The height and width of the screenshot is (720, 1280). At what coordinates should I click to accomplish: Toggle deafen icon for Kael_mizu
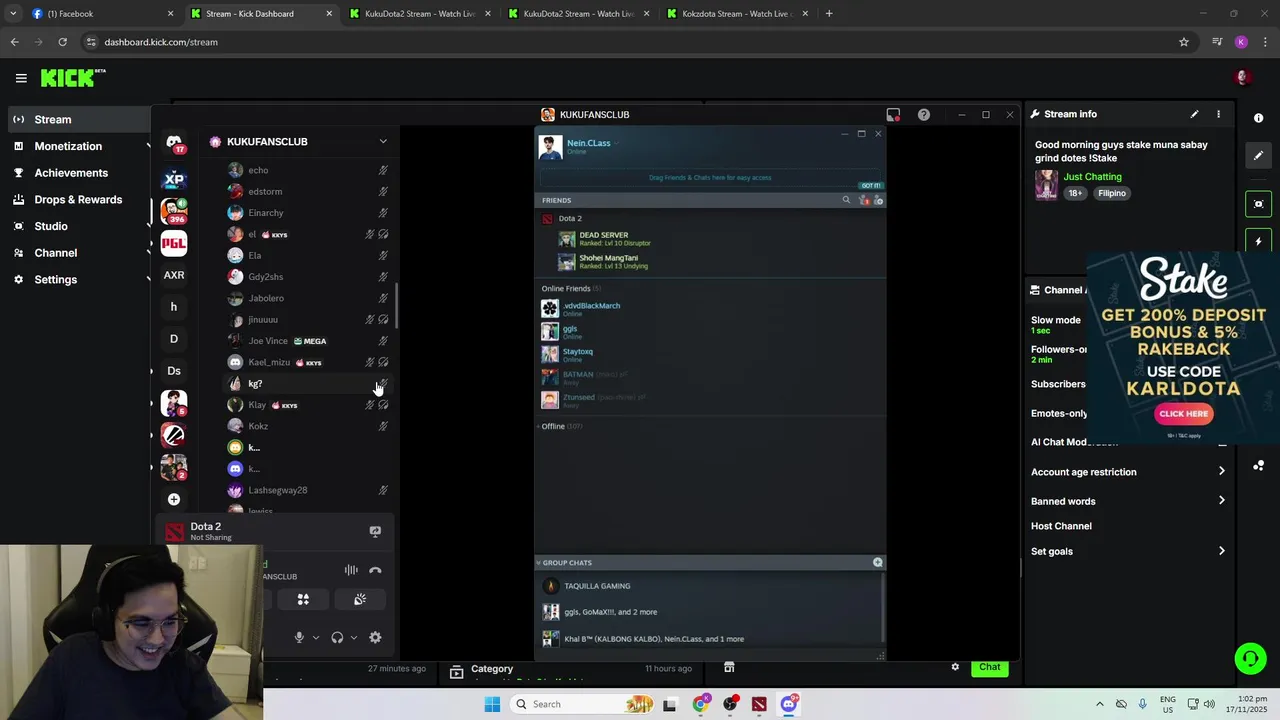click(x=383, y=362)
